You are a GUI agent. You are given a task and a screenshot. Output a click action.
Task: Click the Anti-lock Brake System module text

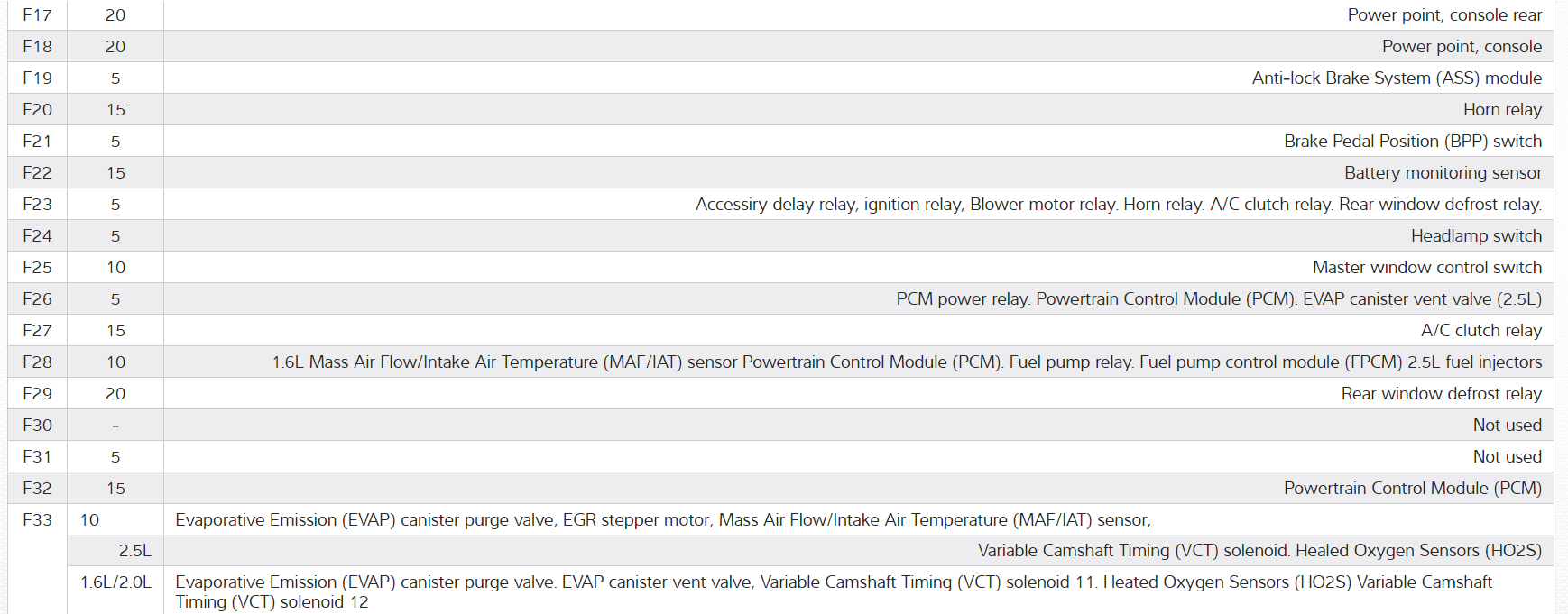pyautogui.click(x=1396, y=78)
